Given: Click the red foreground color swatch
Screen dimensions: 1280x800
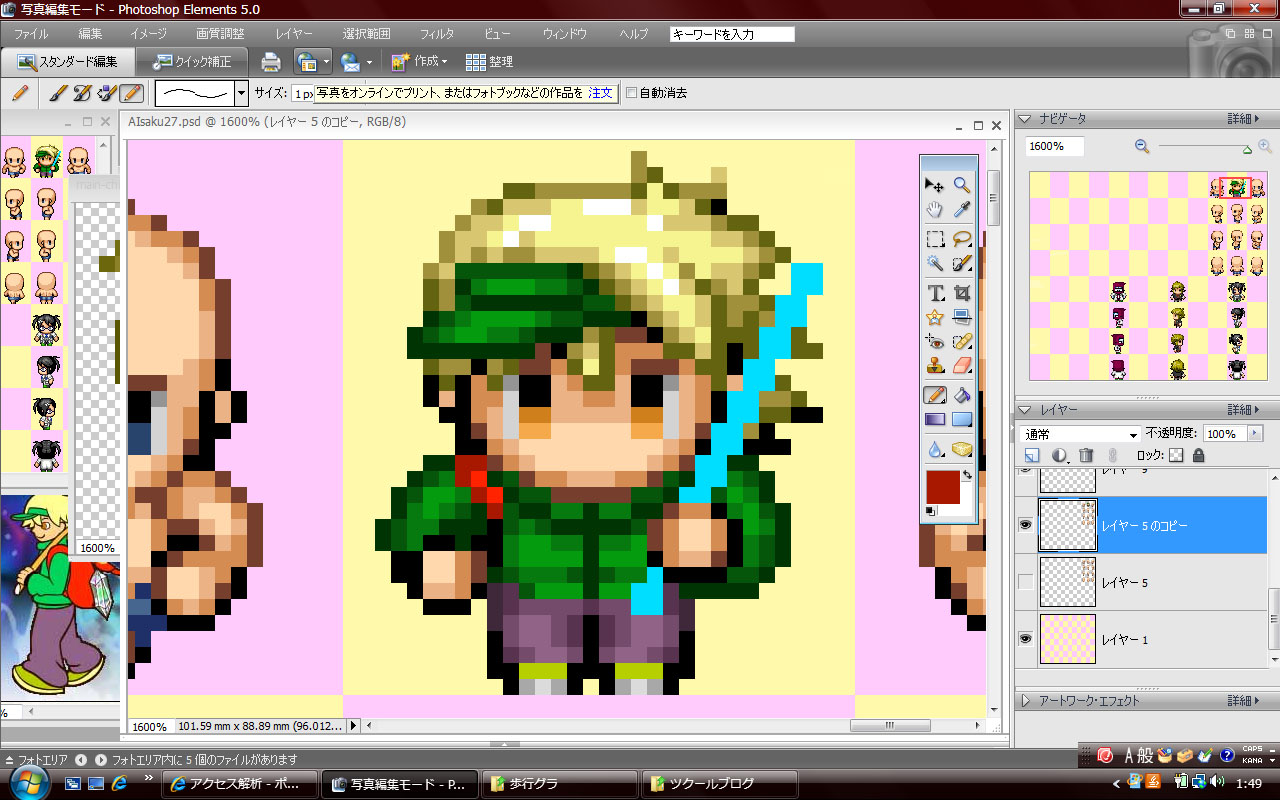Looking at the screenshot, I should point(943,487).
